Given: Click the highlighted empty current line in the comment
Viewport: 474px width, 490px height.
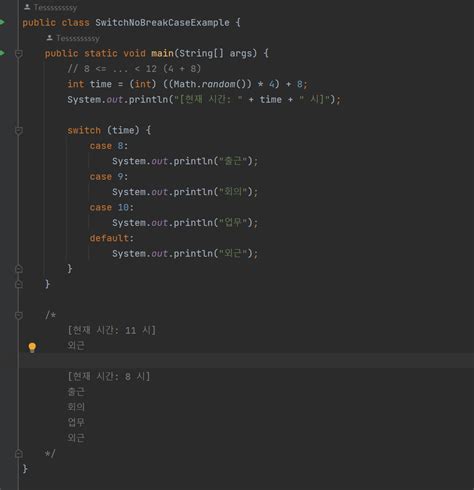Looking at the screenshot, I should pos(246,361).
